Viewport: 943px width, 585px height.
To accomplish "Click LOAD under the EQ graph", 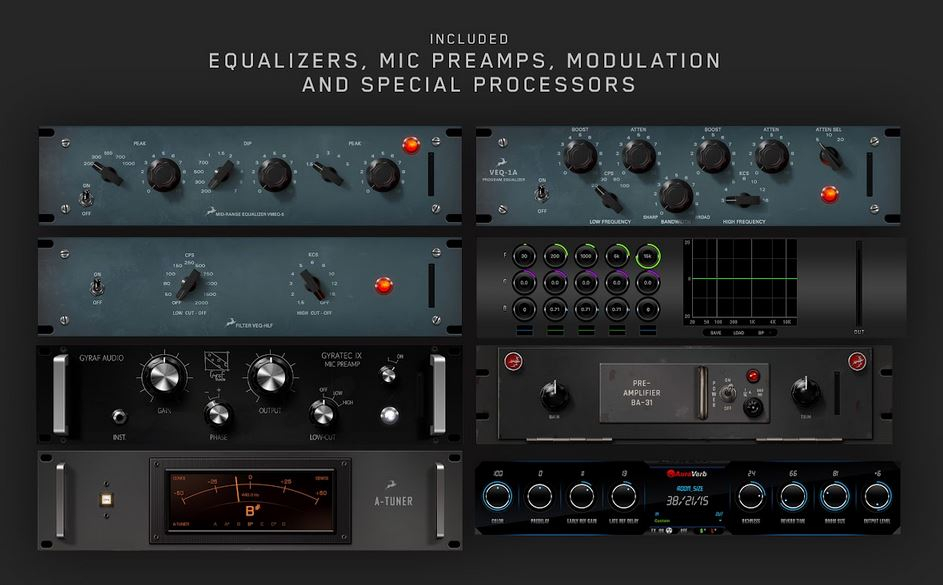I will [739, 332].
